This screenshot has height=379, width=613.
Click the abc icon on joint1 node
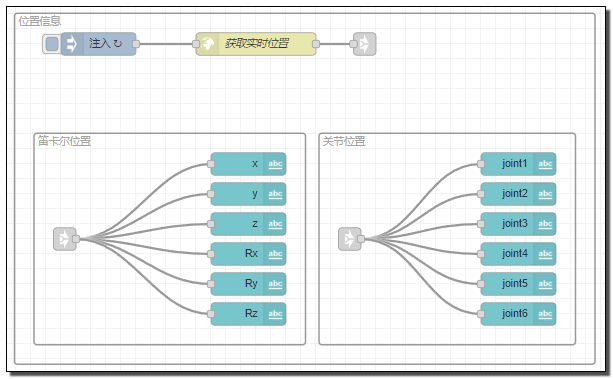[545, 164]
